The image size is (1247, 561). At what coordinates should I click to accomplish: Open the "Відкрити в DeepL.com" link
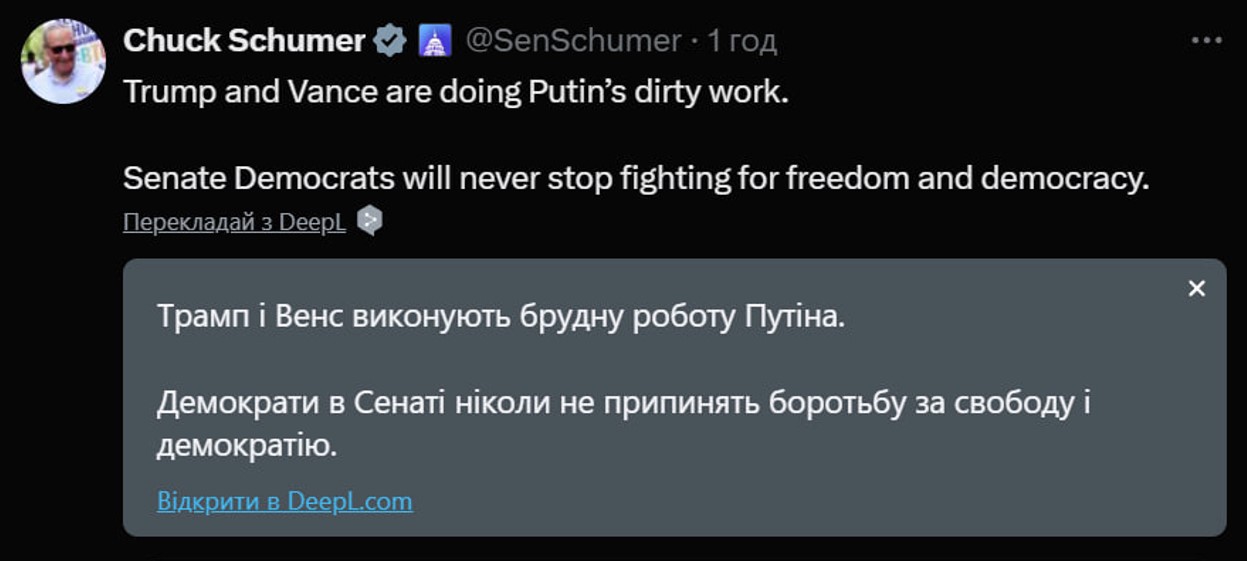point(284,501)
